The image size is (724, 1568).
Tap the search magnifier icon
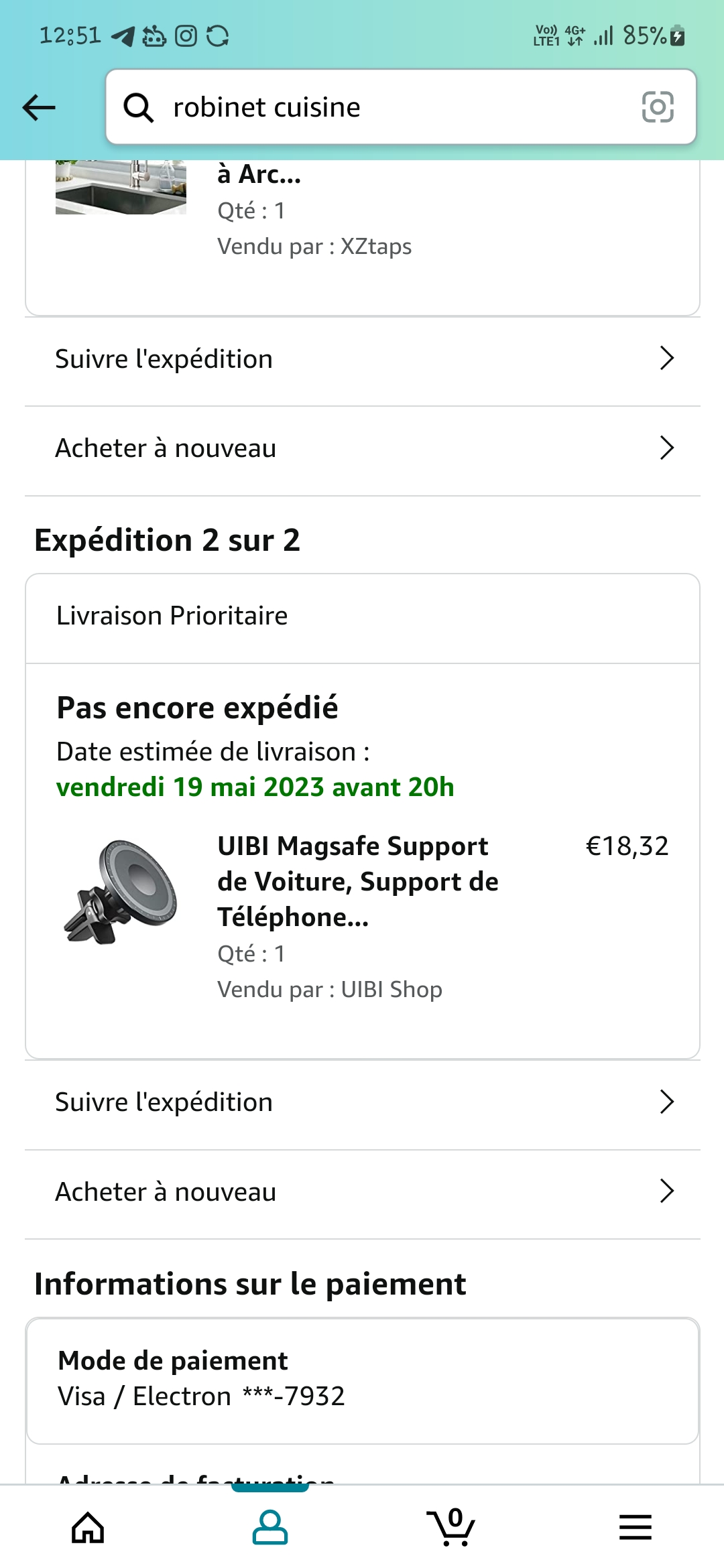pos(139,107)
